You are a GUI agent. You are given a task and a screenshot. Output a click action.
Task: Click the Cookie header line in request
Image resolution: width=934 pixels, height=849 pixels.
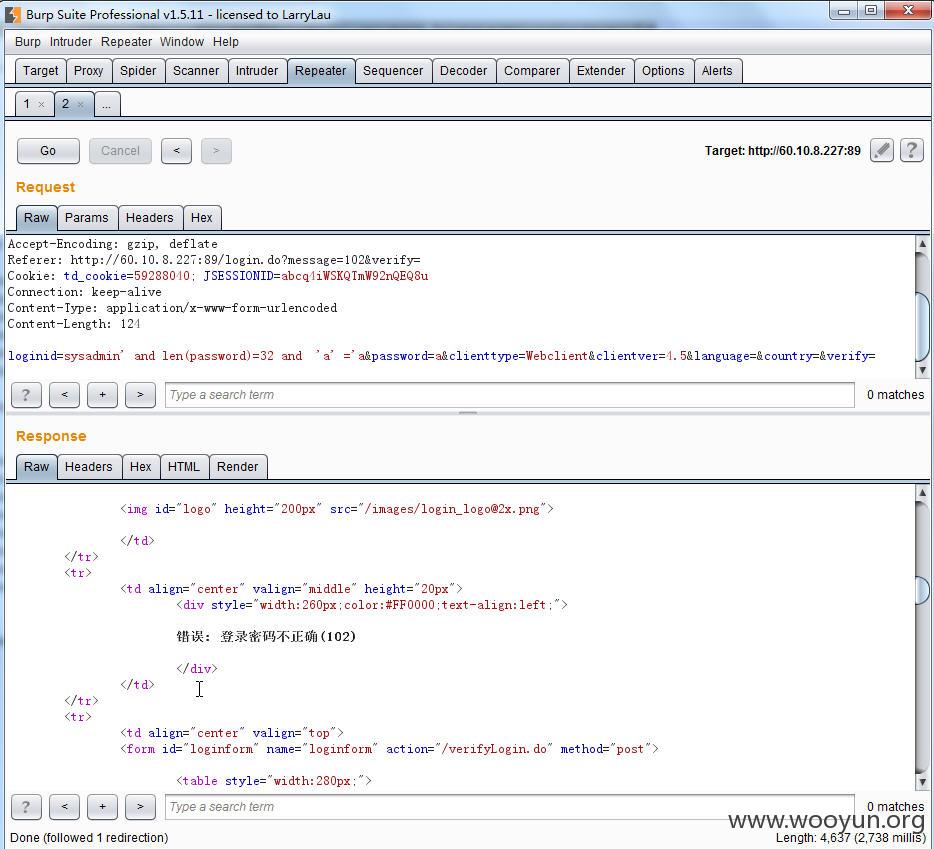[218, 276]
